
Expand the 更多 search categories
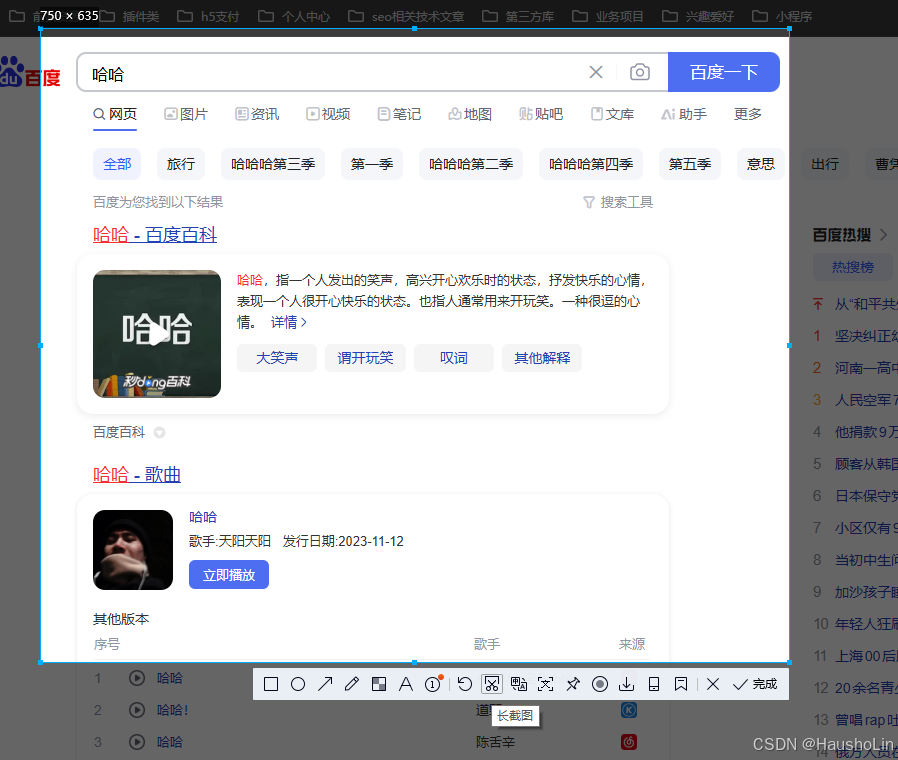[x=748, y=114]
